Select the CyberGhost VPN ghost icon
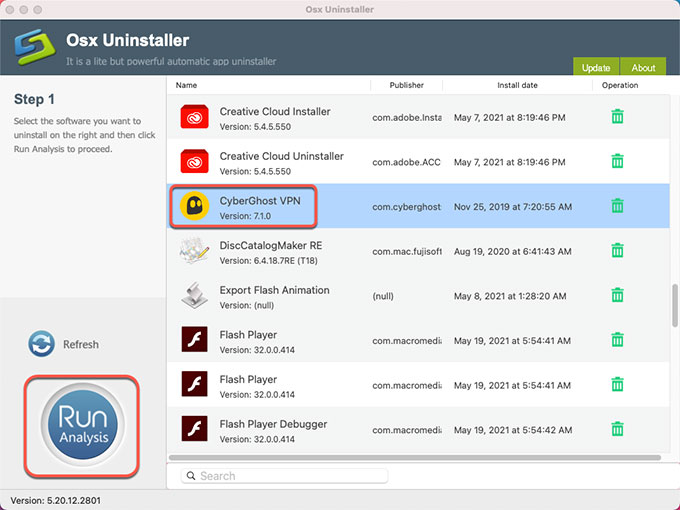 [x=194, y=206]
